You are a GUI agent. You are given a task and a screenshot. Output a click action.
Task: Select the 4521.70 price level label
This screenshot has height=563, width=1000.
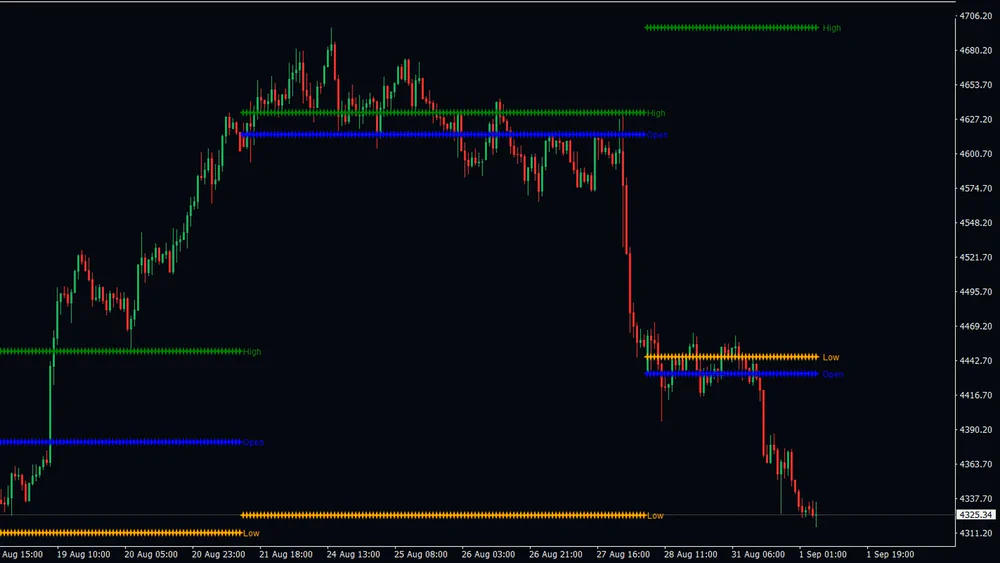(976, 257)
